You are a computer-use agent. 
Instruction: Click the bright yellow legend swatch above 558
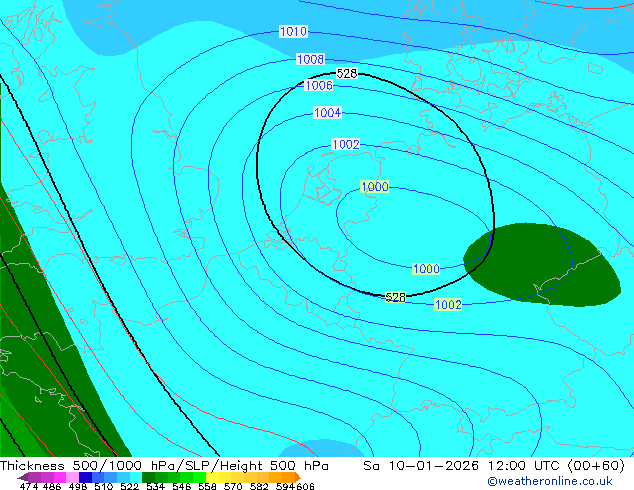(x=212, y=477)
